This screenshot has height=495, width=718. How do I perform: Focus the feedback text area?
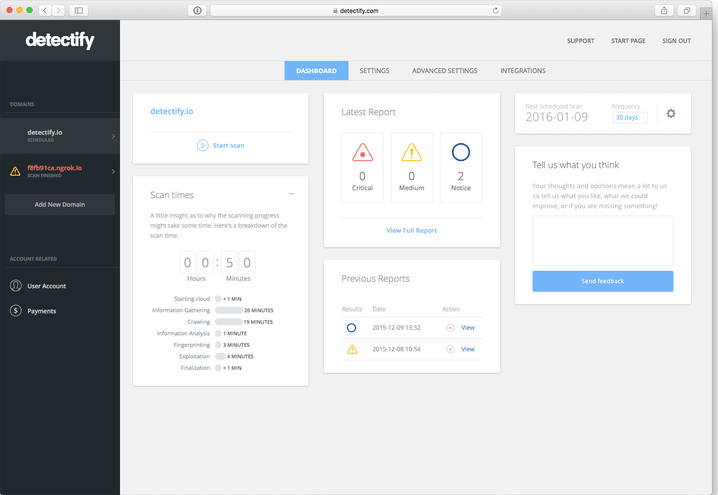point(603,241)
